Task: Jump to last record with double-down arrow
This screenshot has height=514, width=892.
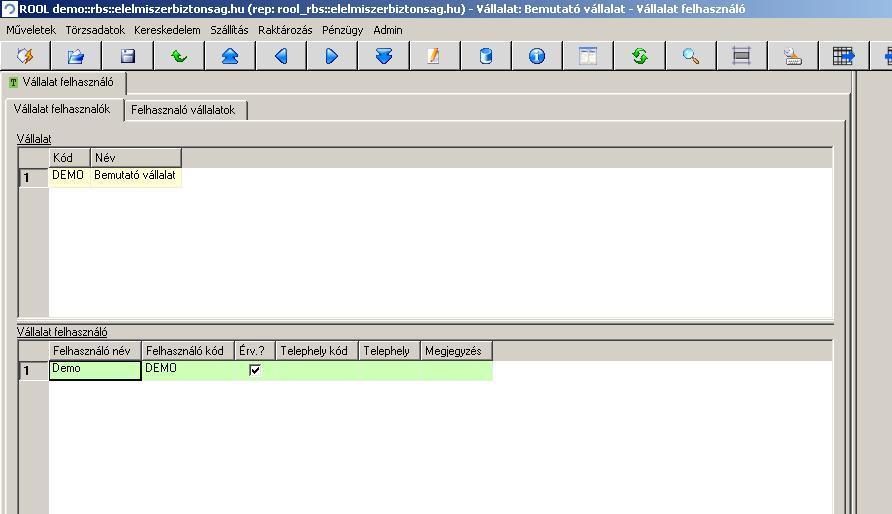Action: pos(383,56)
